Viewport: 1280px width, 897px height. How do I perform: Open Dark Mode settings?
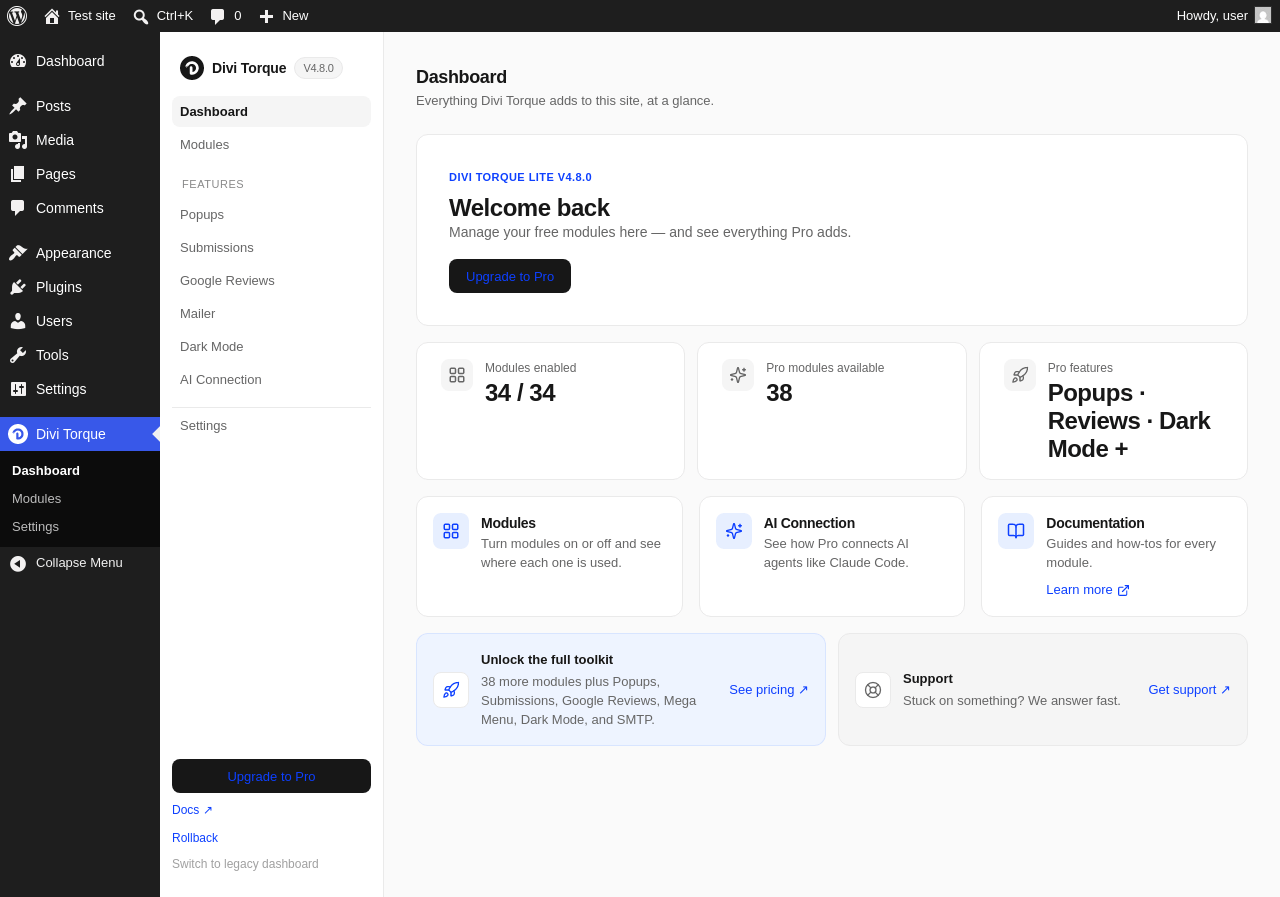[271, 346]
